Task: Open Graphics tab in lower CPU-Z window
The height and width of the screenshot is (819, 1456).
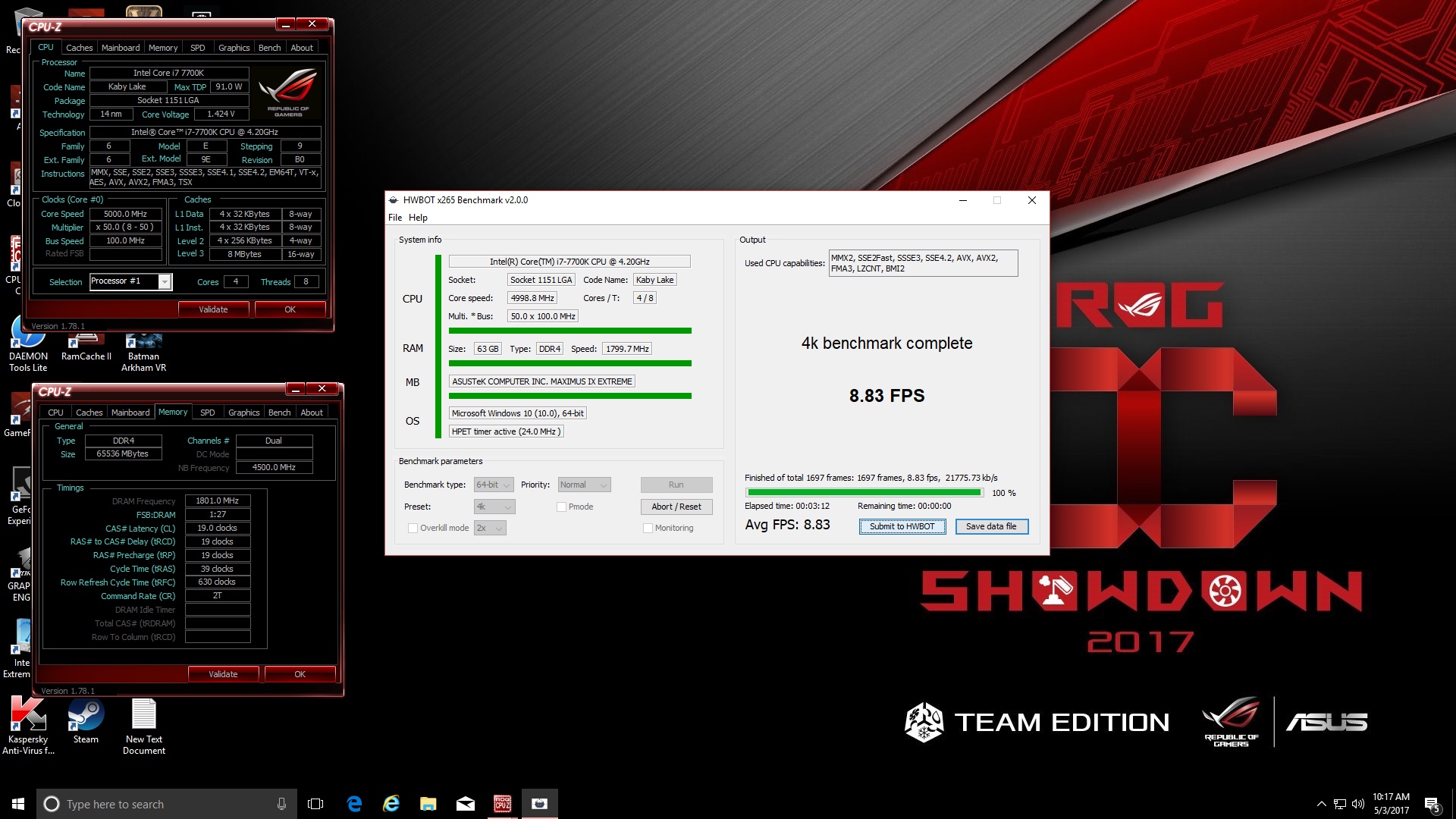Action: 244,413
